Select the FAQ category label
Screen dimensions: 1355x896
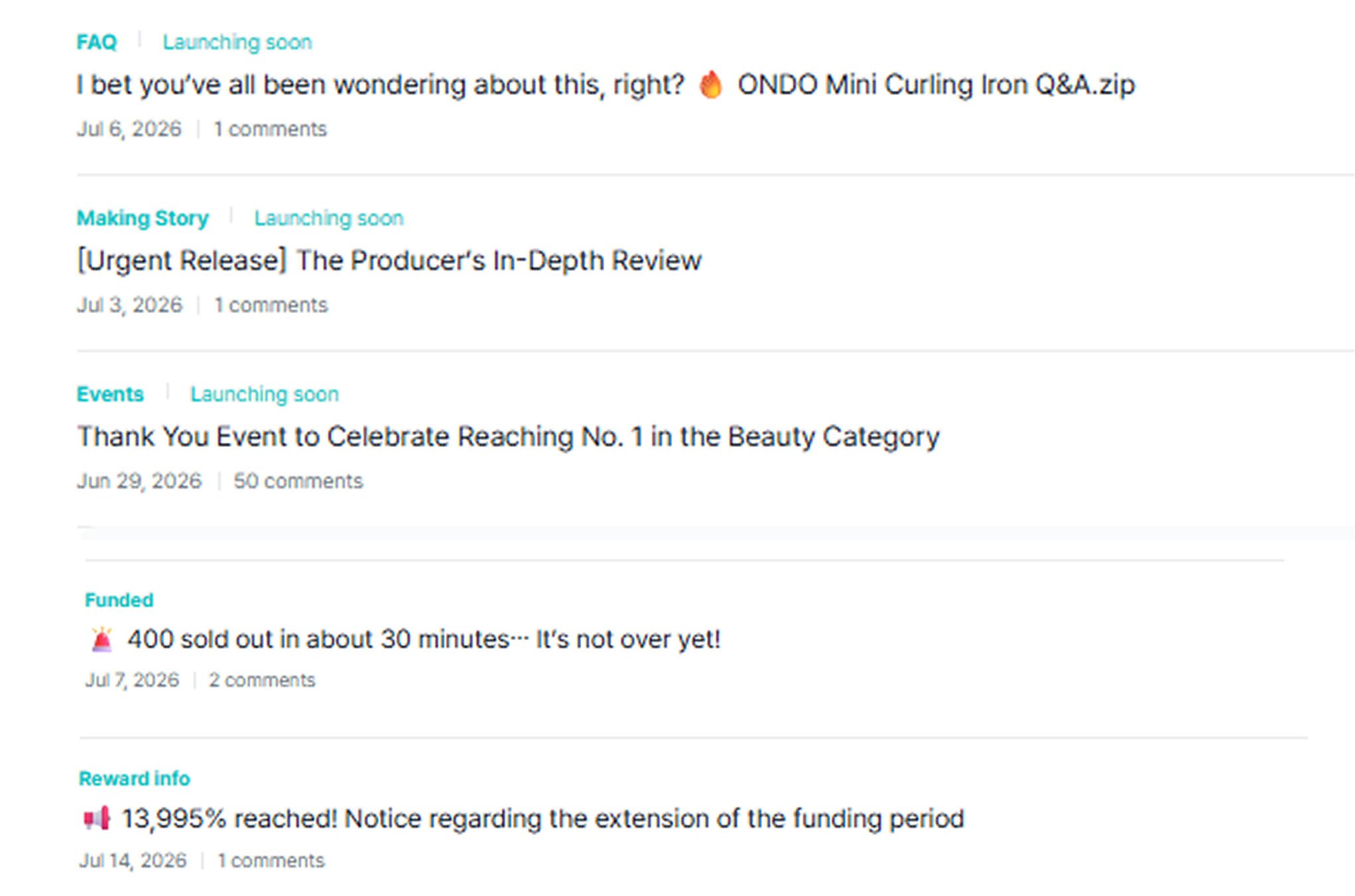coord(97,42)
